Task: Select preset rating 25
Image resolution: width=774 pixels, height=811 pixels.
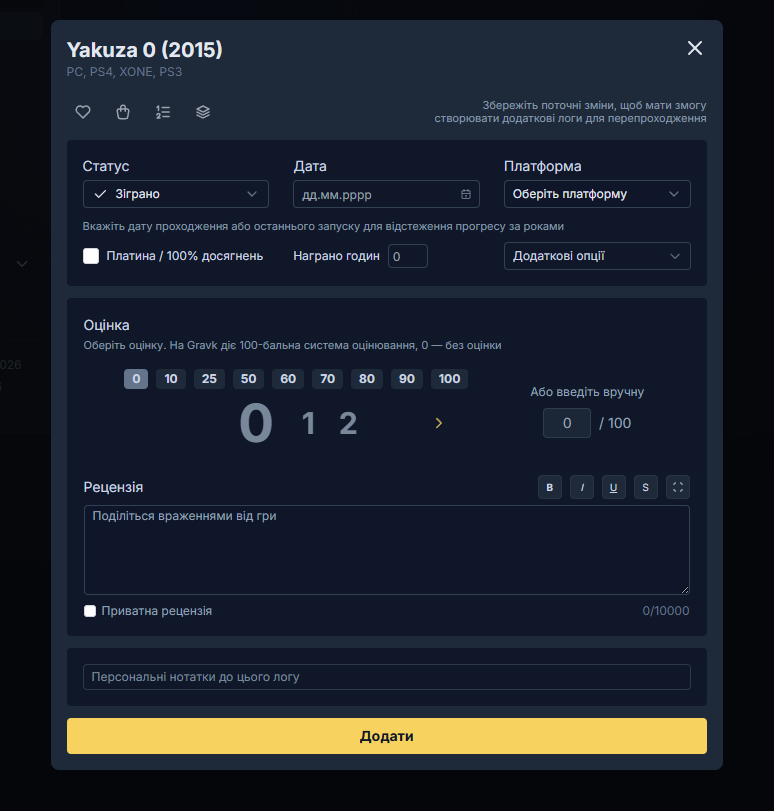Action: pyautogui.click(x=209, y=379)
